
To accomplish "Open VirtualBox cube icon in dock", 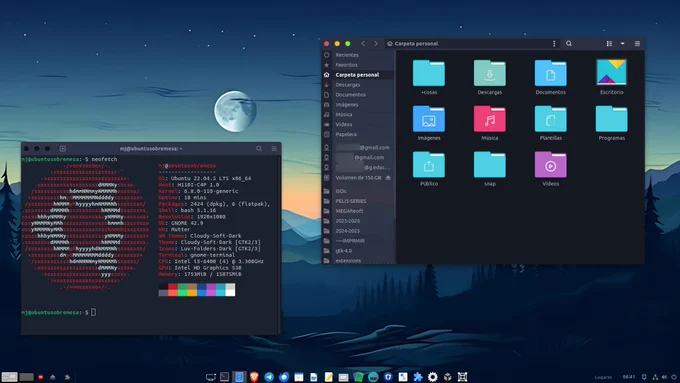I will click(x=448, y=377).
